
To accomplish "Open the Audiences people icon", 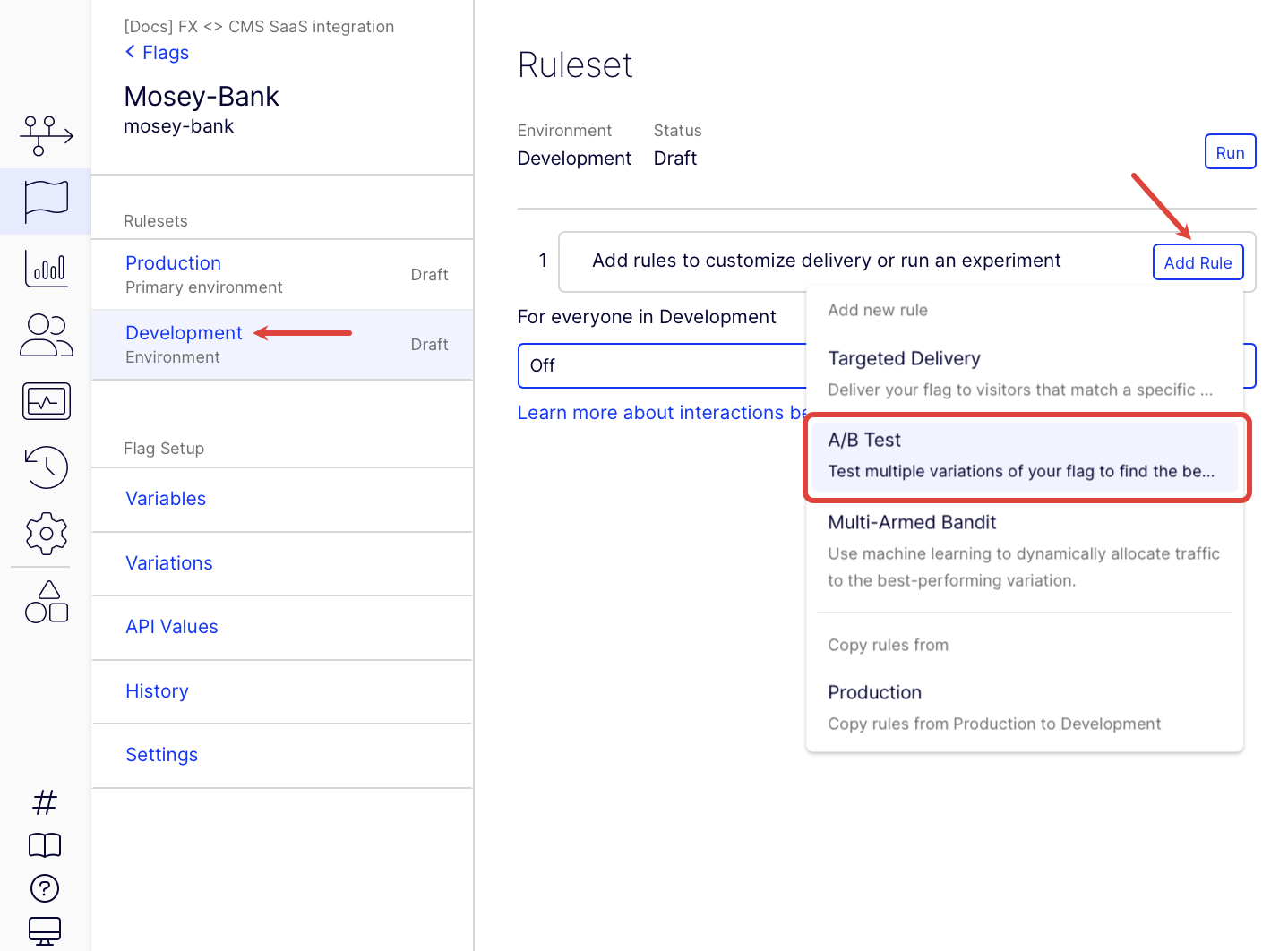I will tap(46, 335).
